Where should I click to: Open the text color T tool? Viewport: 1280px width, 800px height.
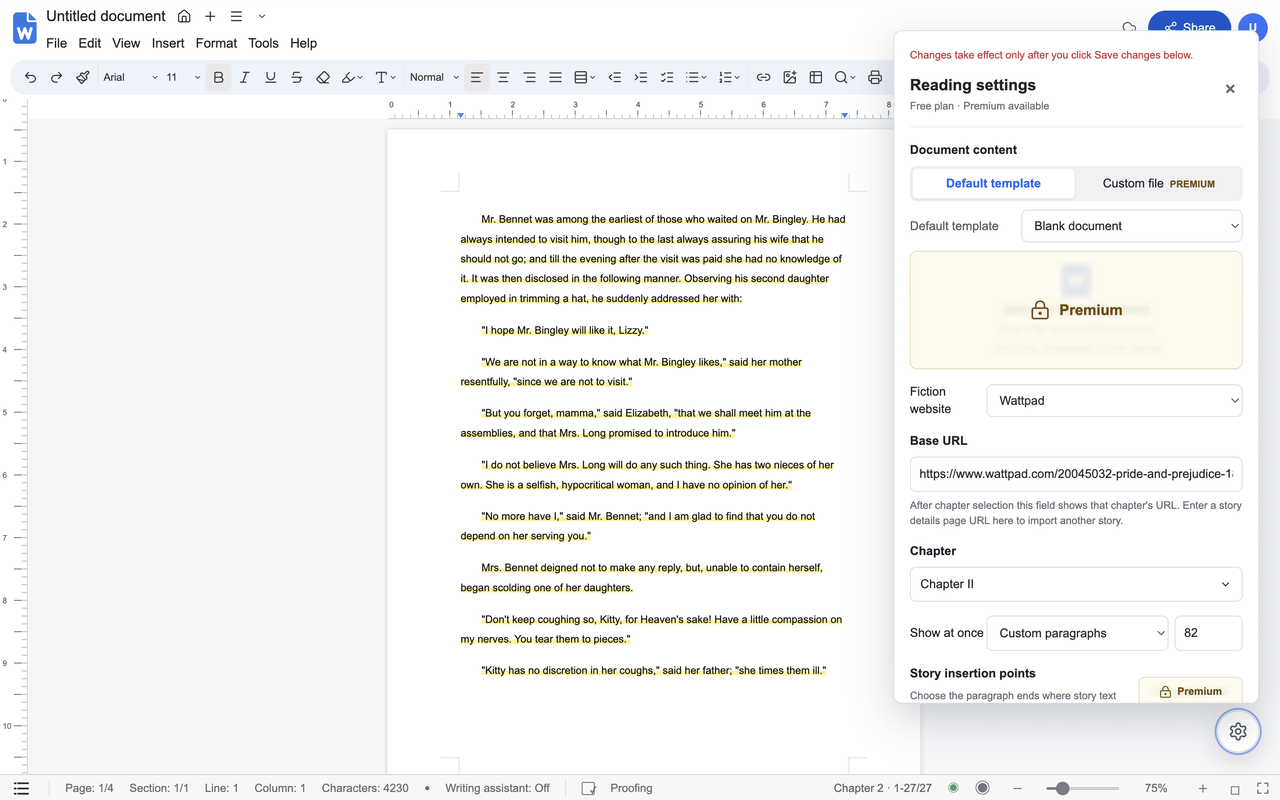(x=385, y=77)
